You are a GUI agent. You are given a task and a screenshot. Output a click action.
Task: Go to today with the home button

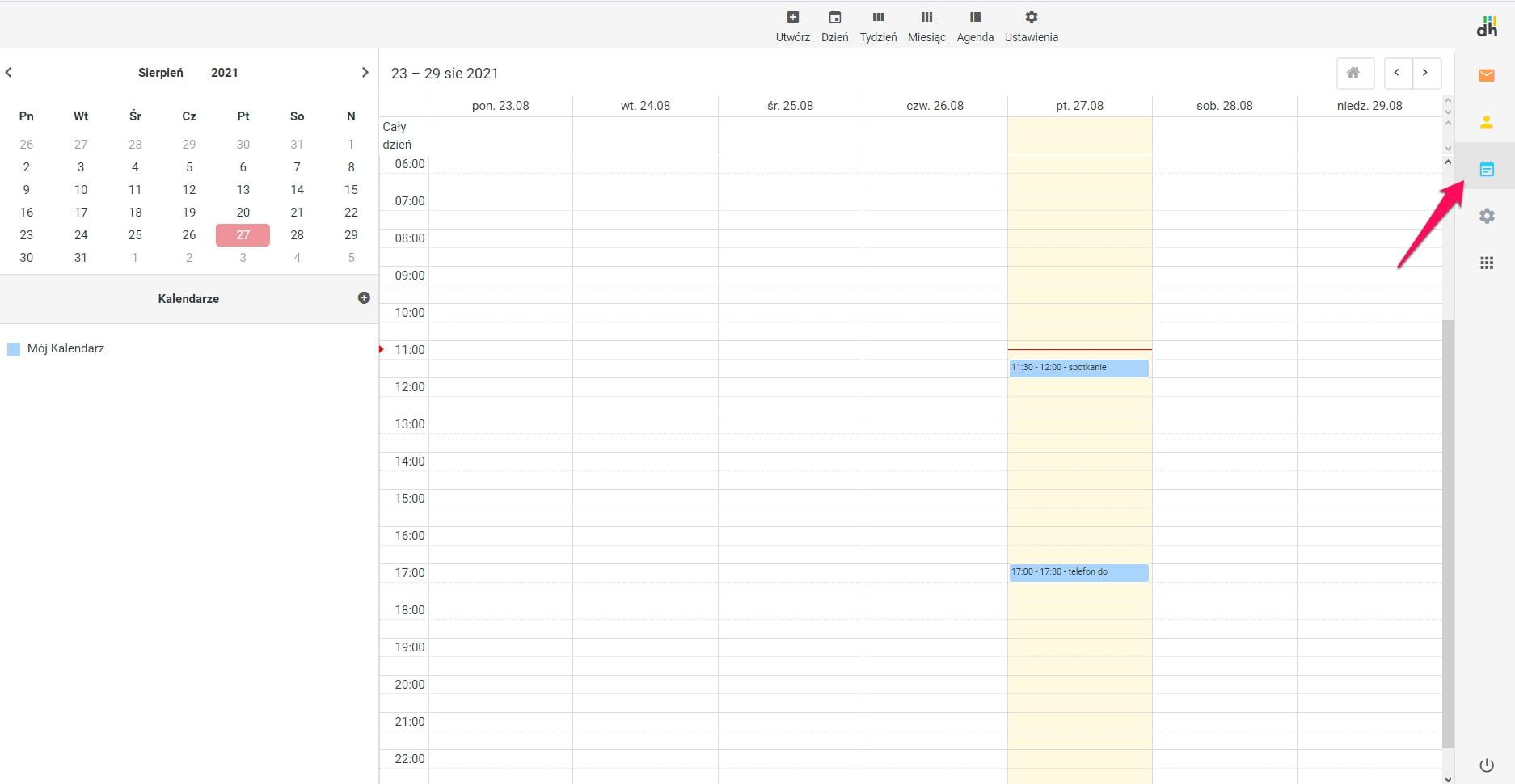click(1355, 74)
